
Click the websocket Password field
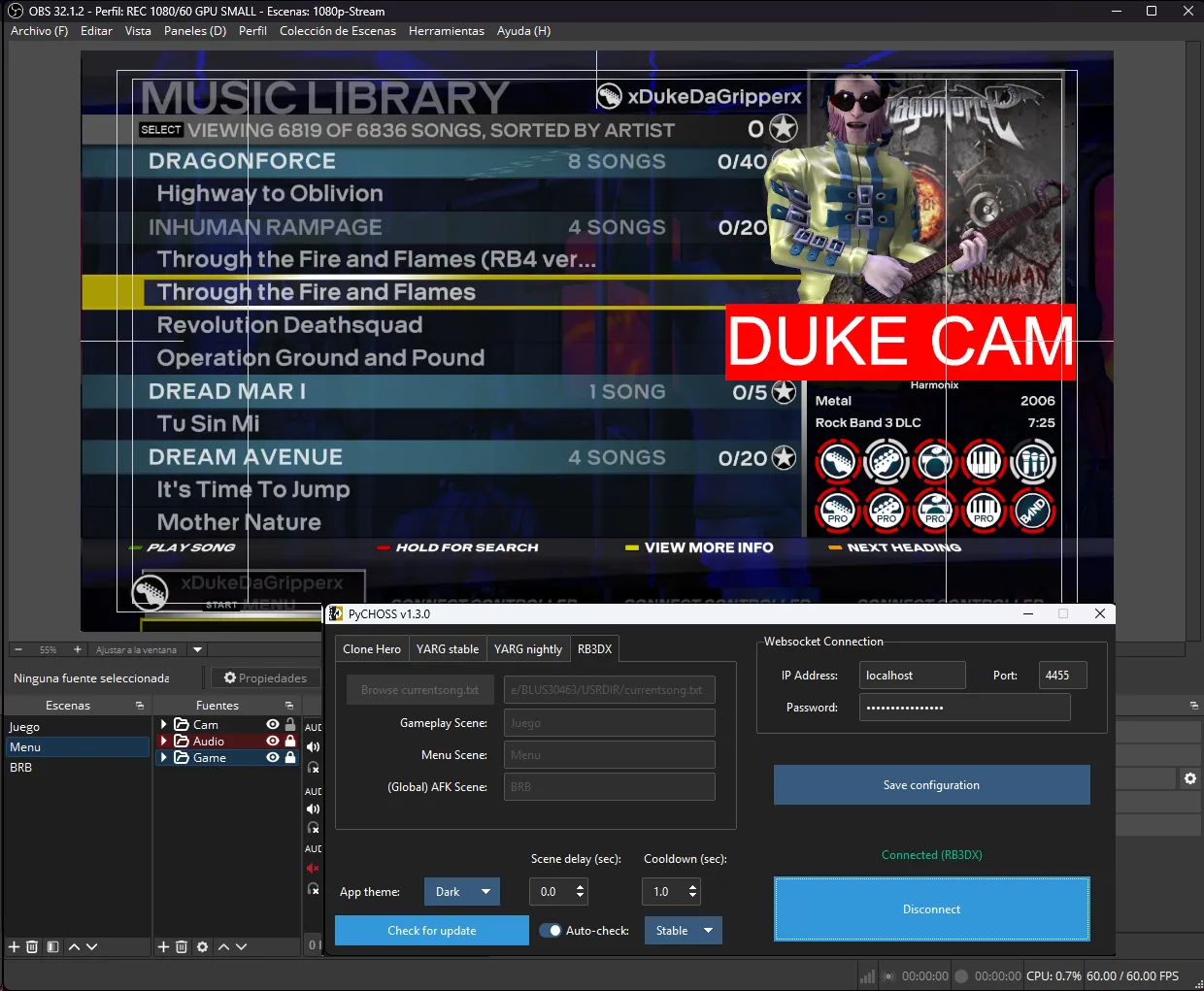point(965,708)
